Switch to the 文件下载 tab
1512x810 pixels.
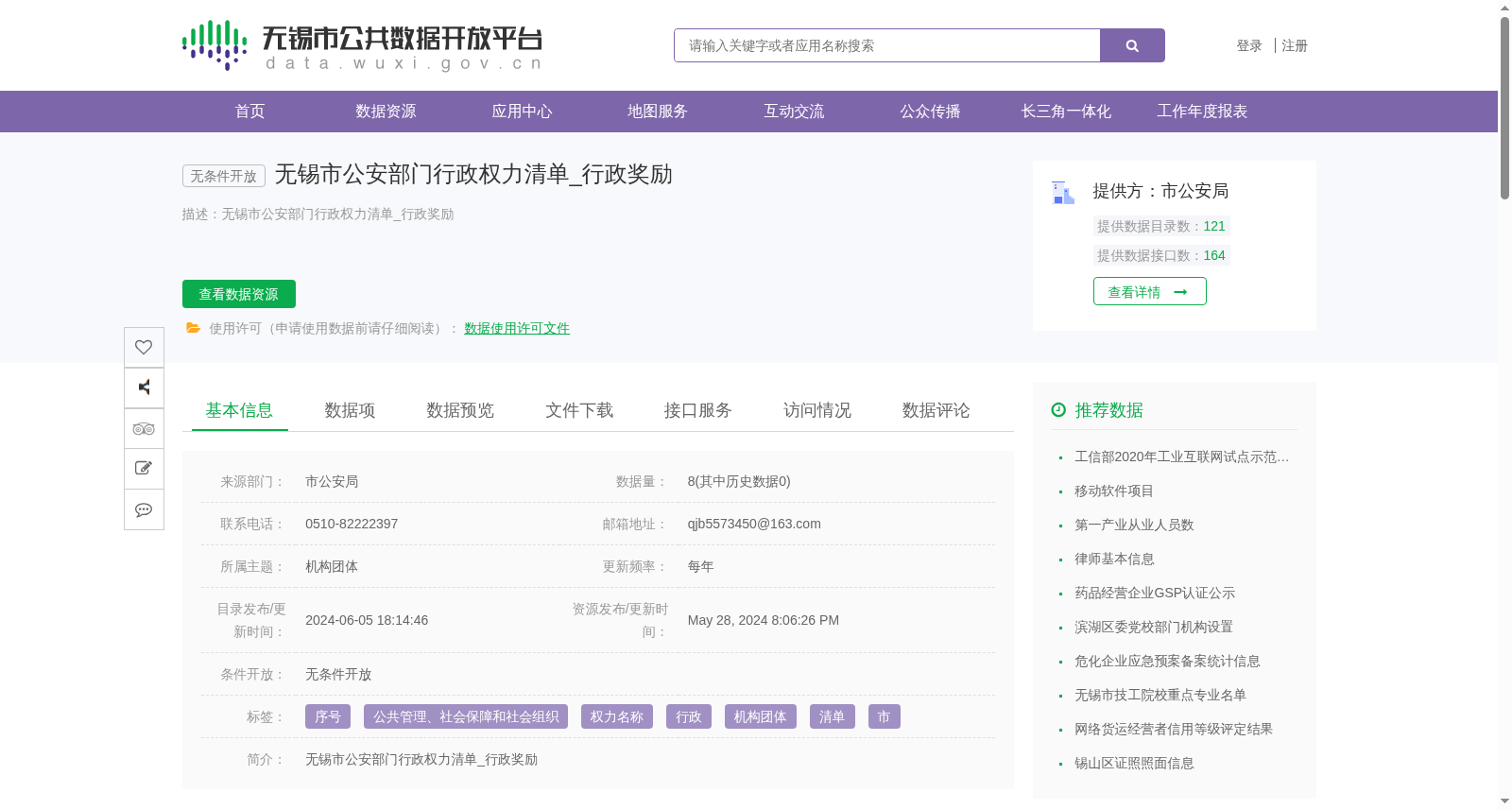point(579,410)
